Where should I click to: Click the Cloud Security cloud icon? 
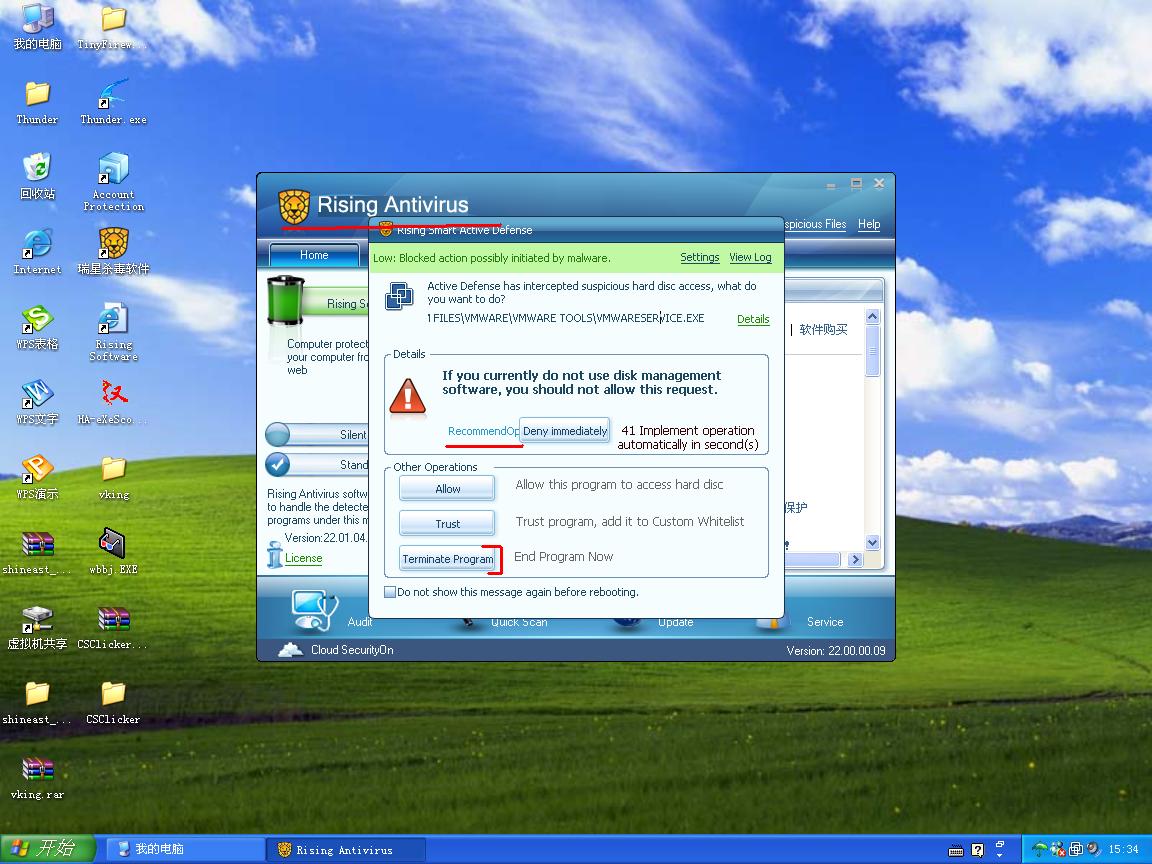click(291, 649)
